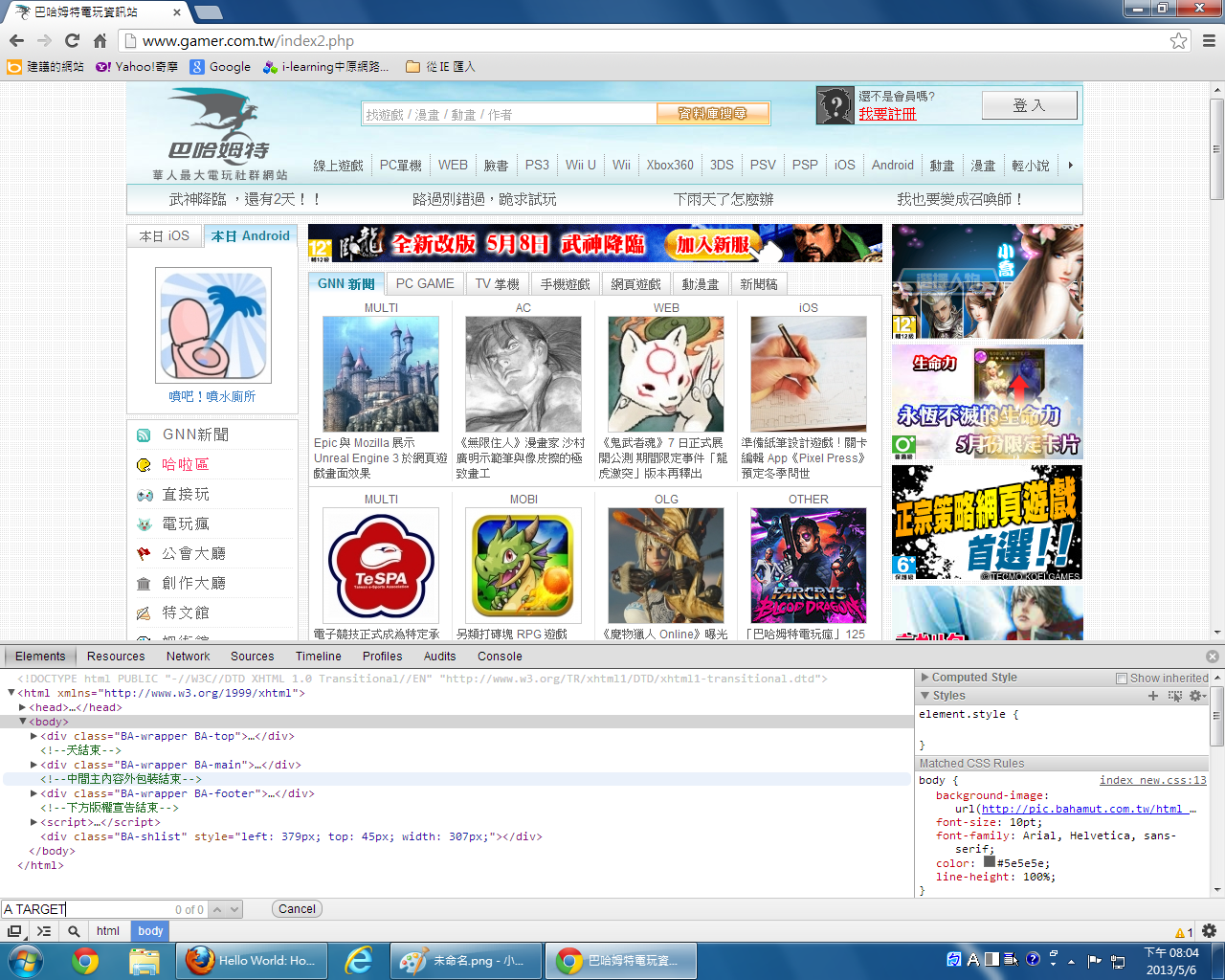
Task: Collapse the html root node
Action: coord(11,693)
